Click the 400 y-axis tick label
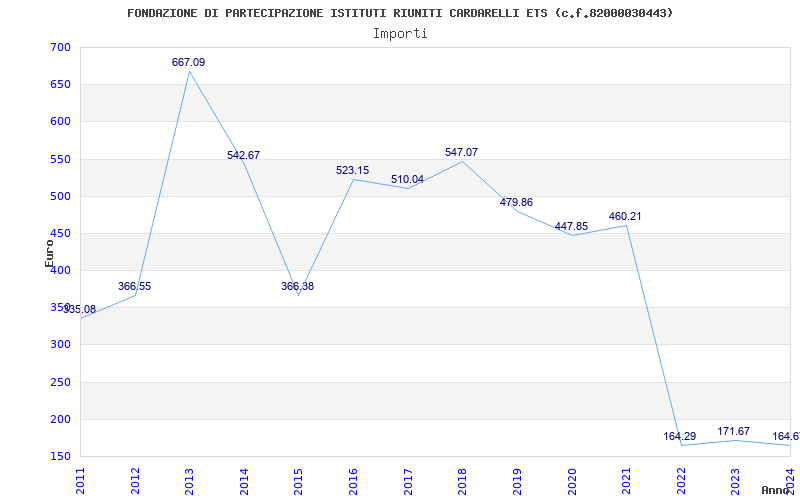800x500 pixels. (x=60, y=270)
